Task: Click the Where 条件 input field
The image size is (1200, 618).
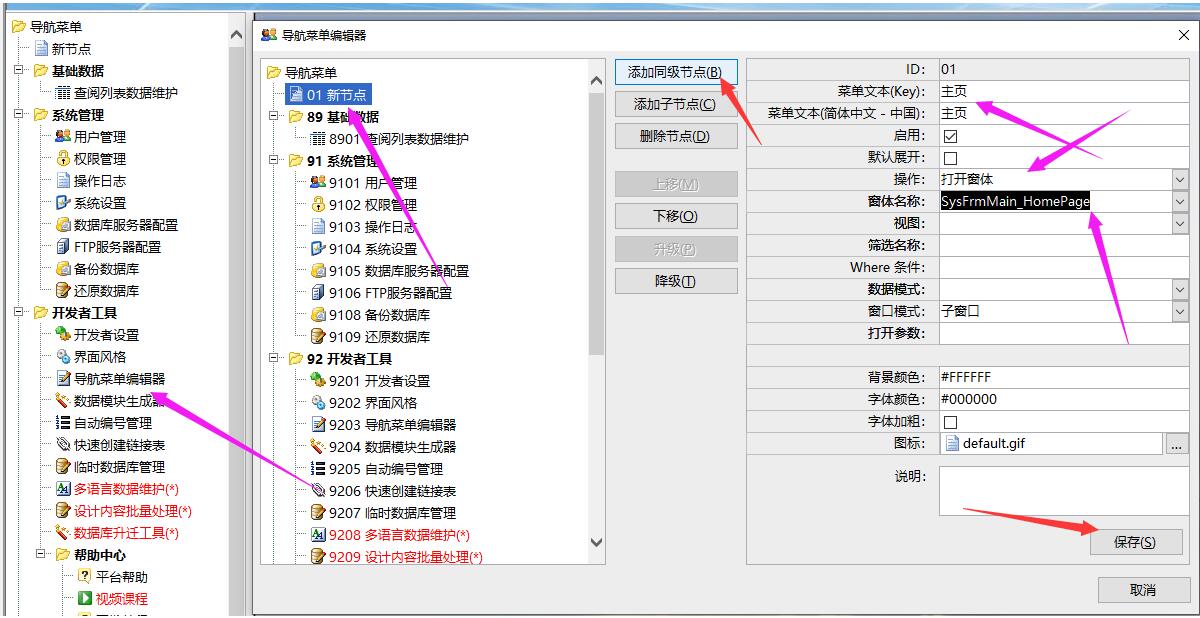Action: pos(1064,268)
